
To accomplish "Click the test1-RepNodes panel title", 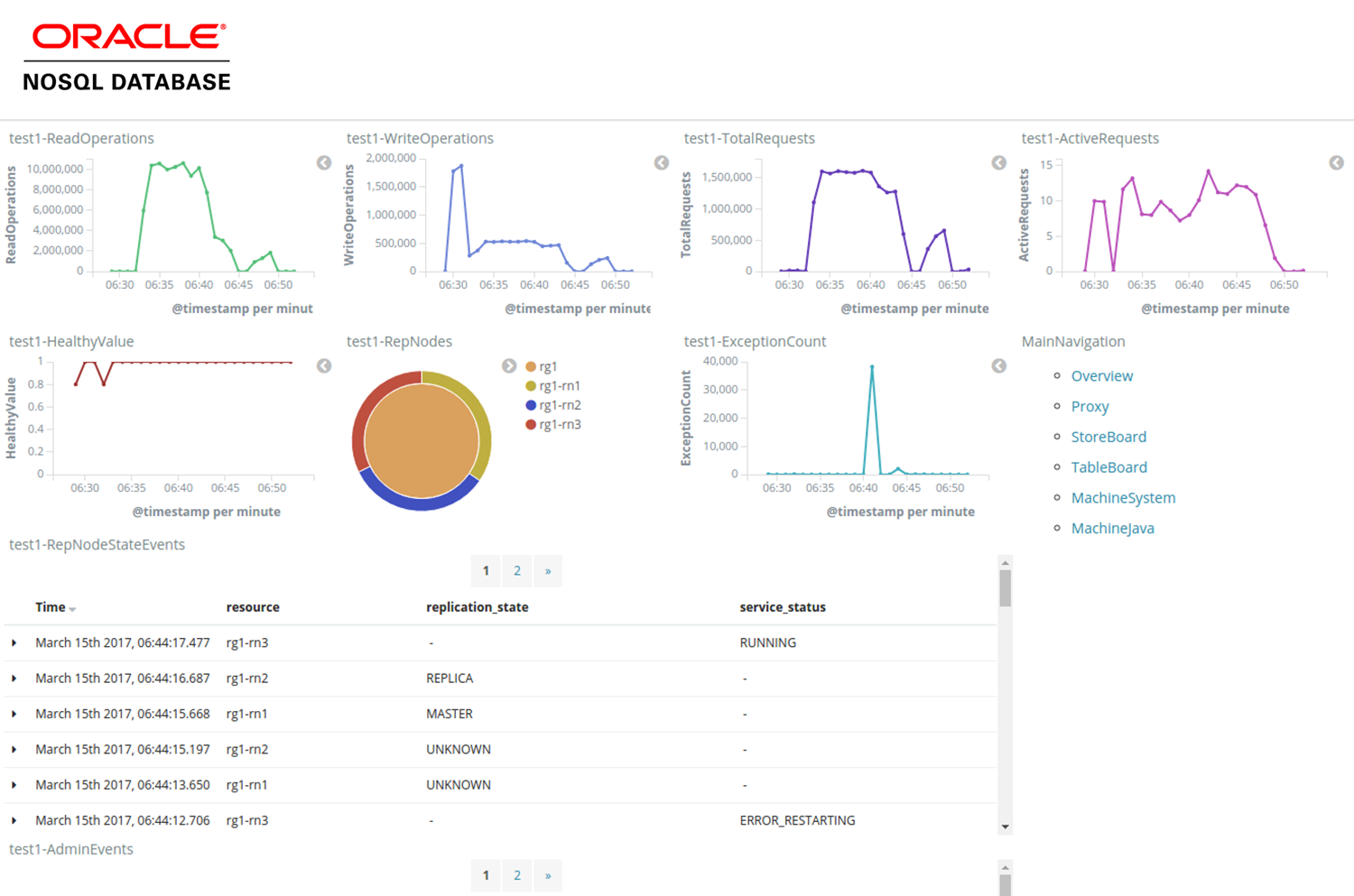I will [400, 341].
